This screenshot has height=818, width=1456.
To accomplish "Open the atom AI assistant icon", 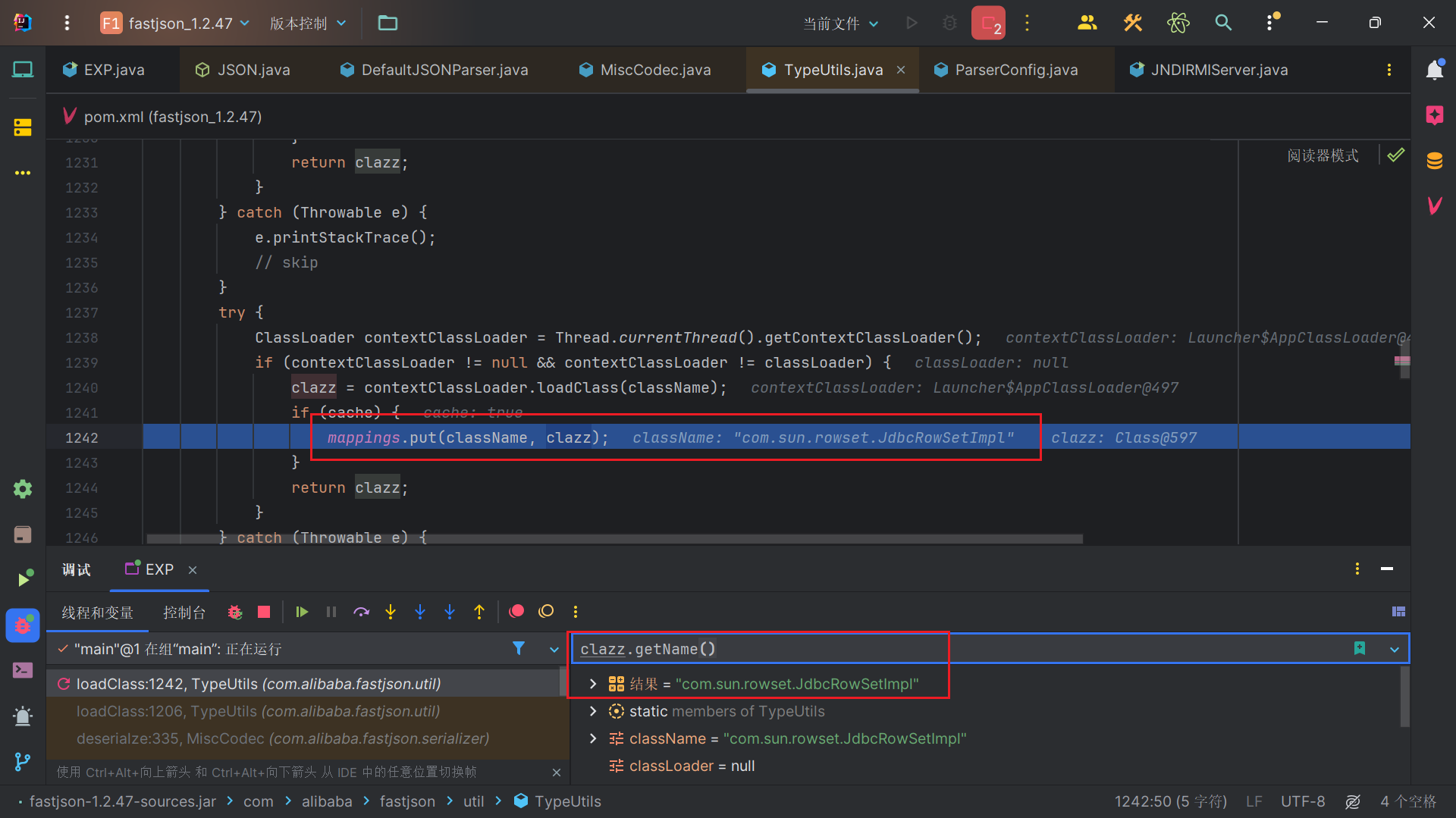I will coord(1178,24).
